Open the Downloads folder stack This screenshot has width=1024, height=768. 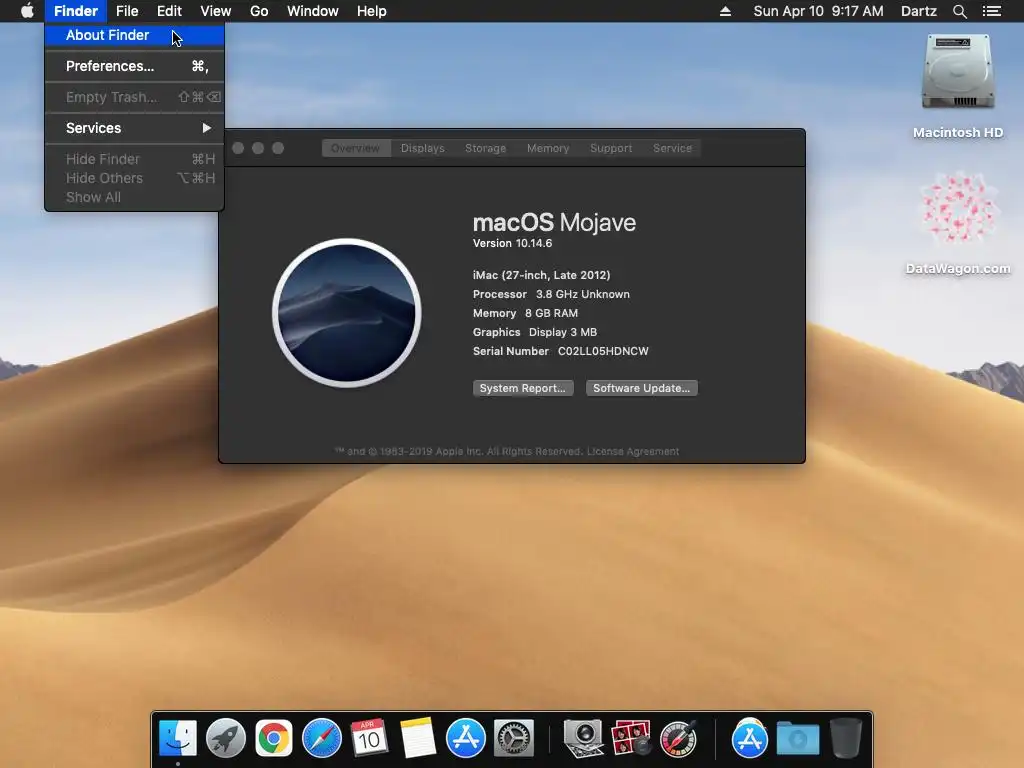coord(797,738)
